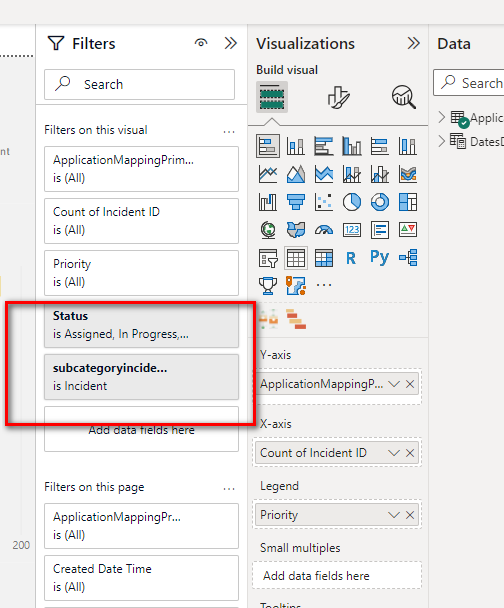Click Small multiples add data fields well
Screen dimensions: 504x608
(337, 575)
